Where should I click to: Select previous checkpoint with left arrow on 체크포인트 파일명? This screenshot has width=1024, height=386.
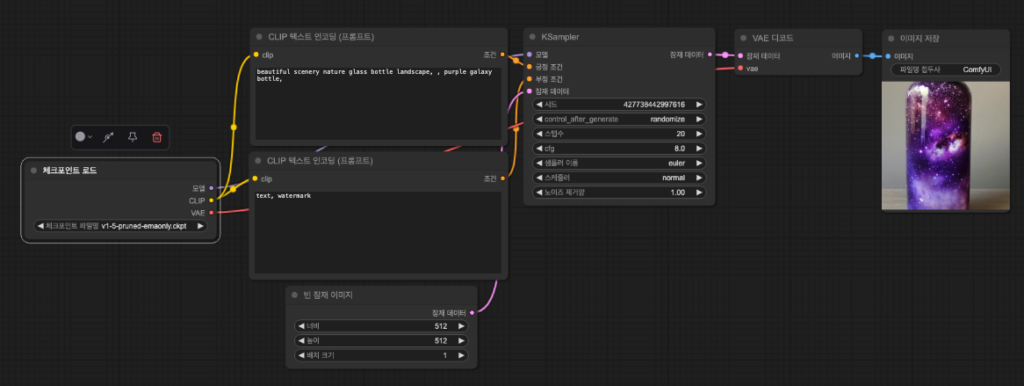tap(40, 226)
